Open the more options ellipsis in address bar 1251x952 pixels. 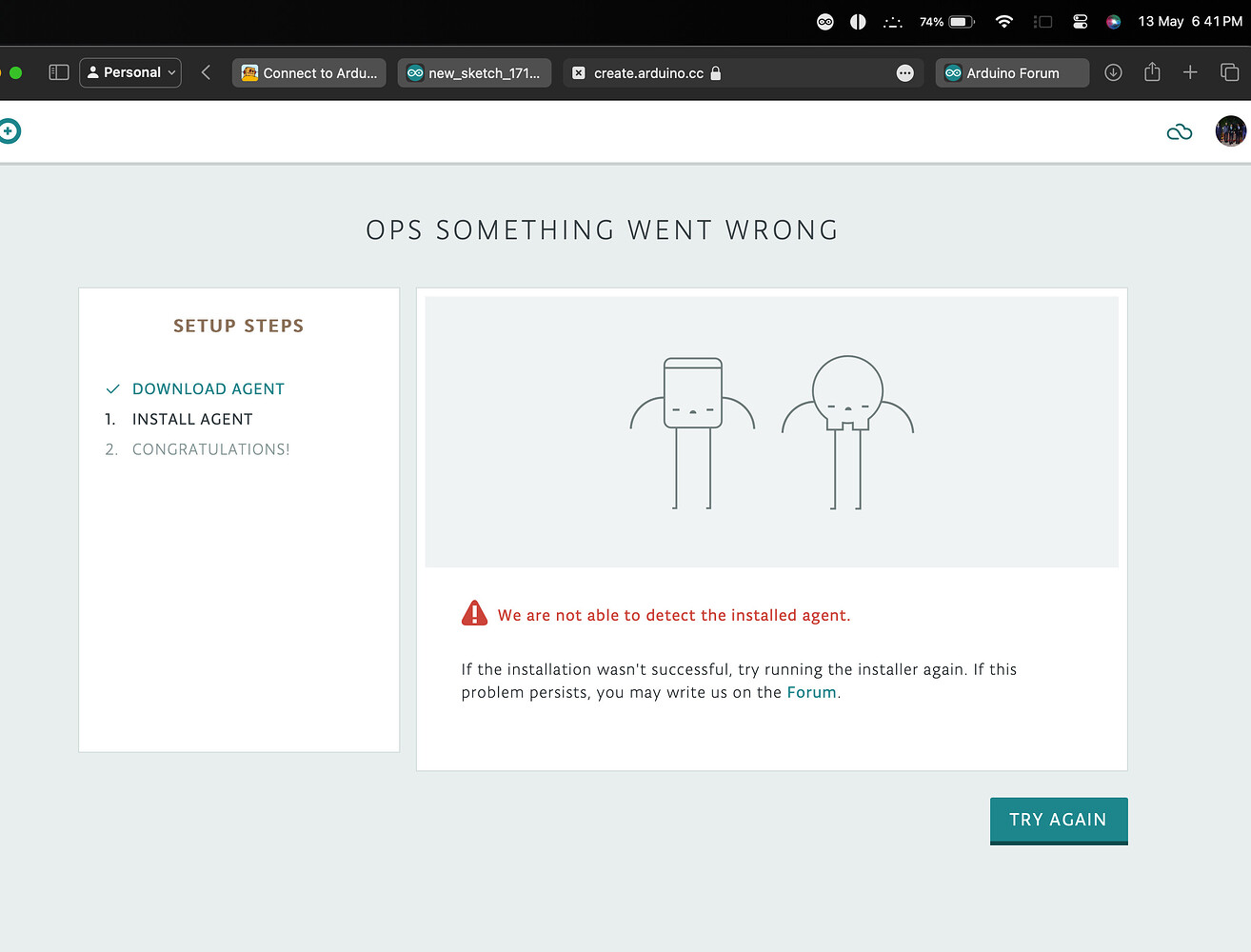pyautogui.click(x=904, y=72)
